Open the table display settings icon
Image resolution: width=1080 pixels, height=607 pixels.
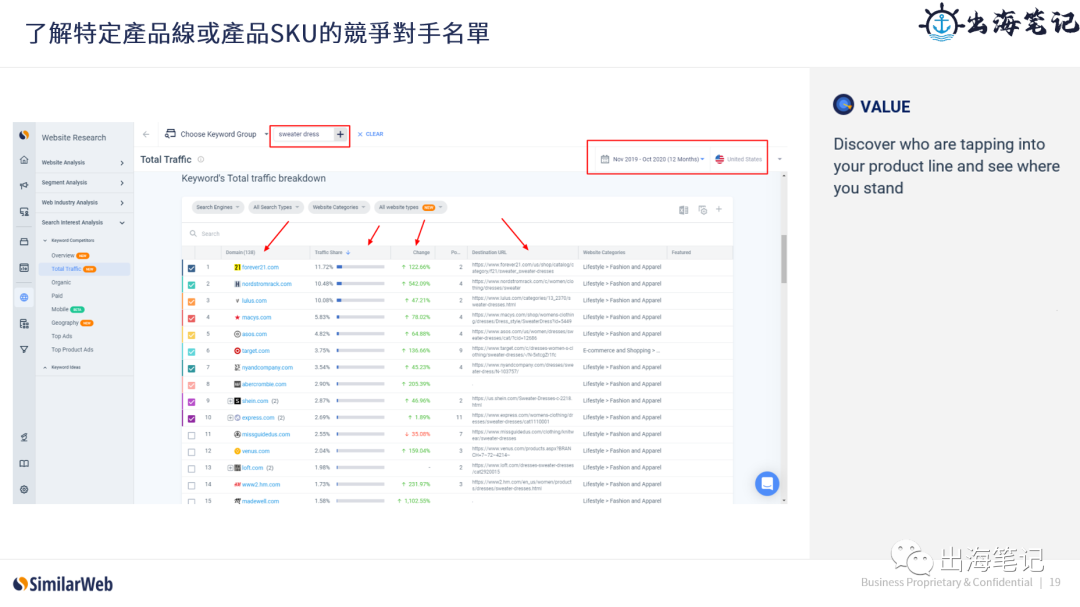704,209
